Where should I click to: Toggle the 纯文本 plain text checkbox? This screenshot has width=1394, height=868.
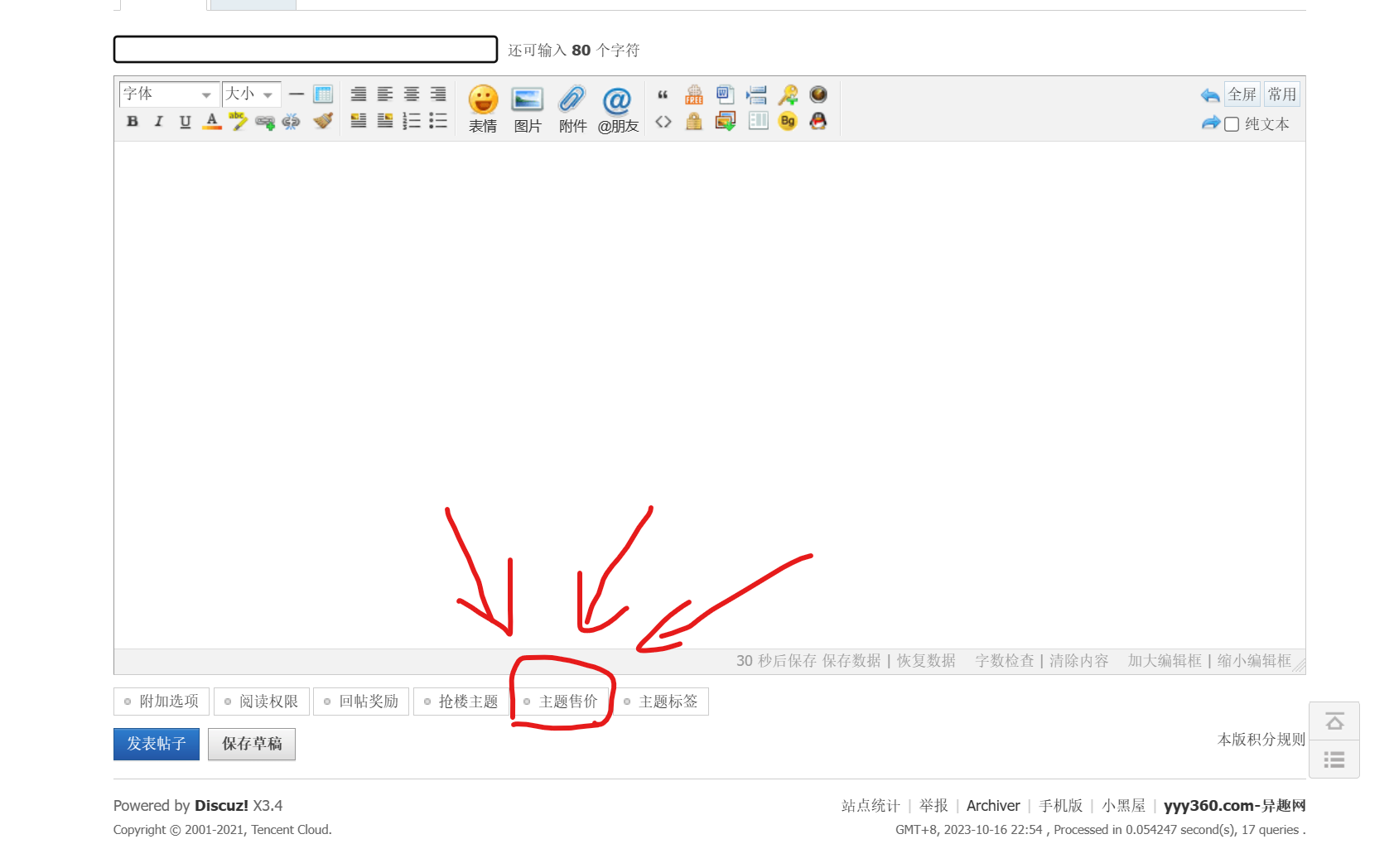pyautogui.click(x=1232, y=124)
